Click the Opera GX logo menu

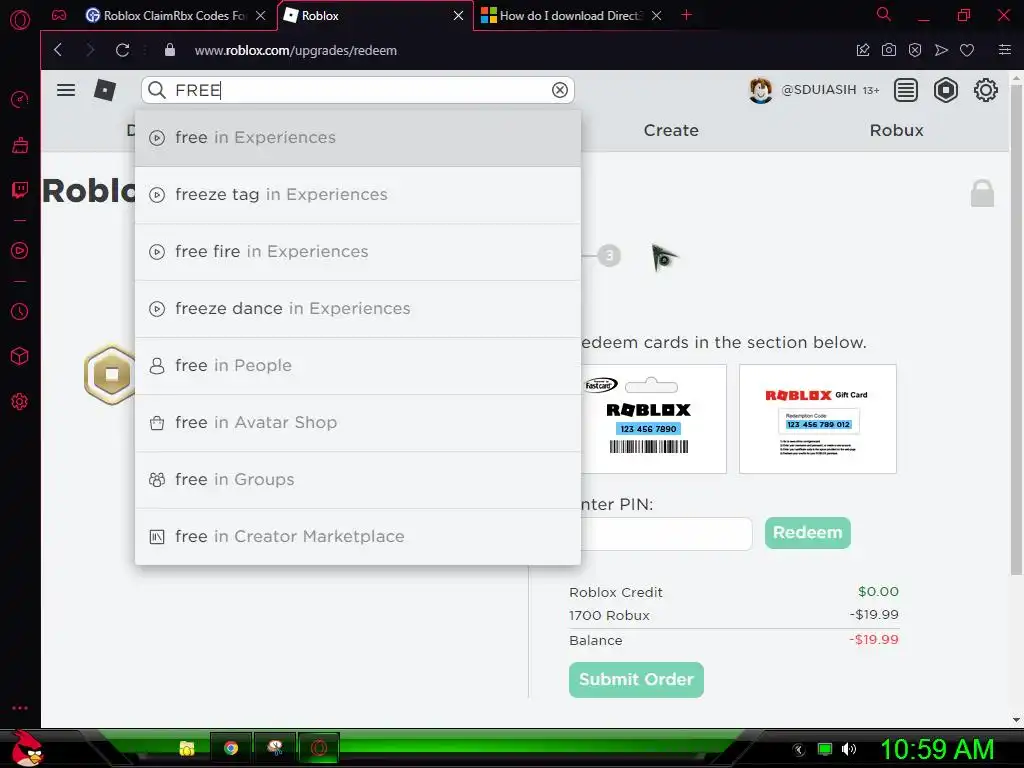(20, 20)
